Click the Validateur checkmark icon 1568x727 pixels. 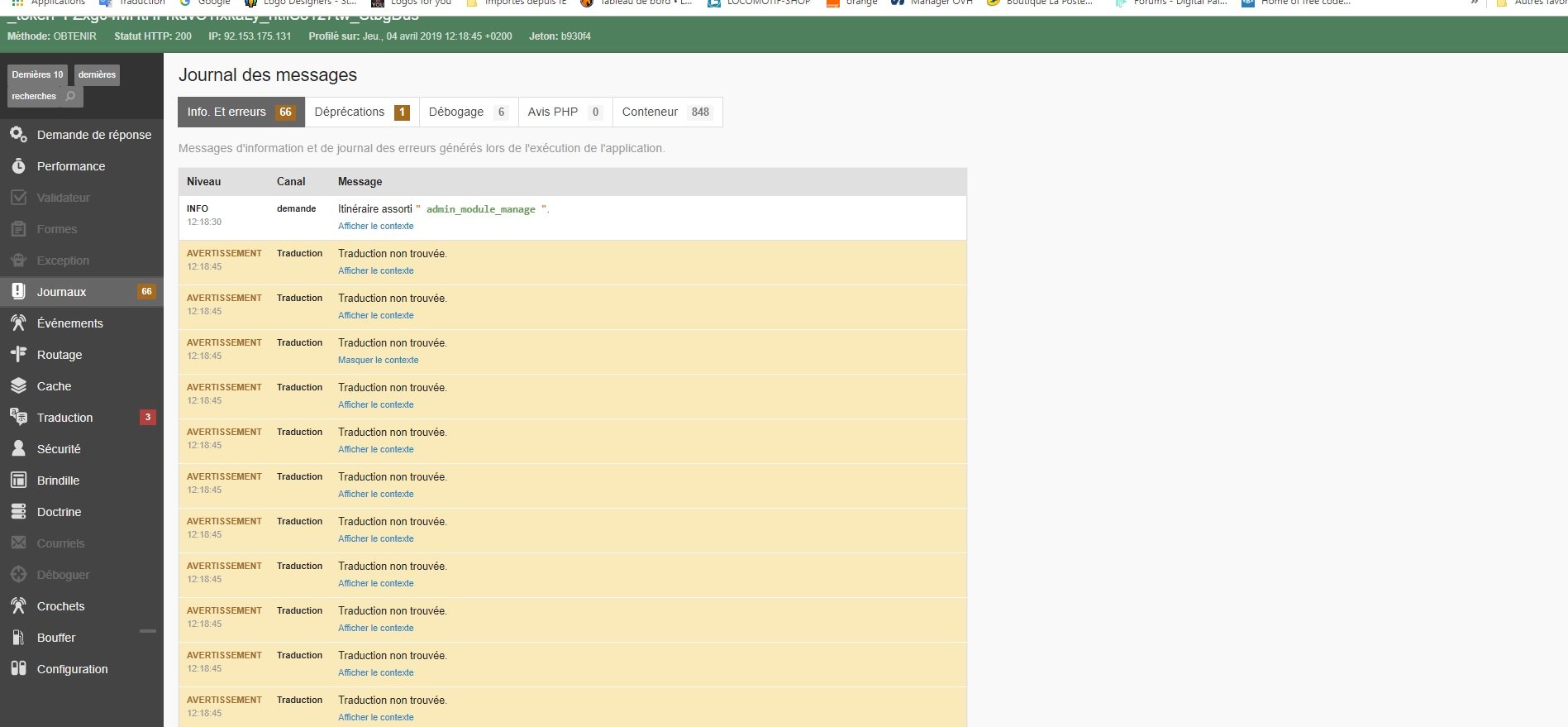18,197
